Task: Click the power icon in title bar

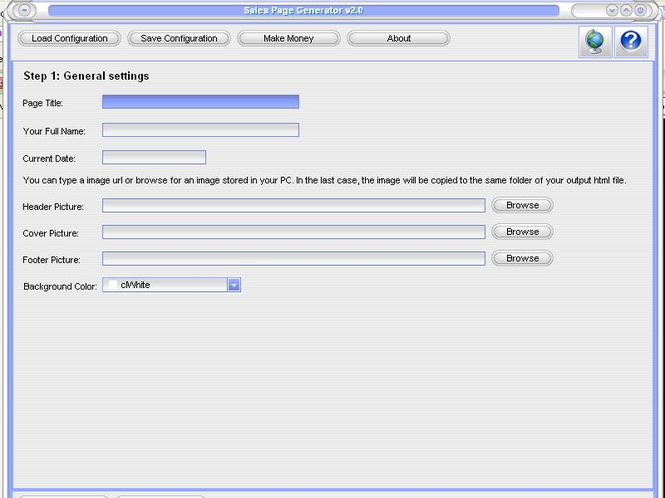Action: [x=640, y=10]
